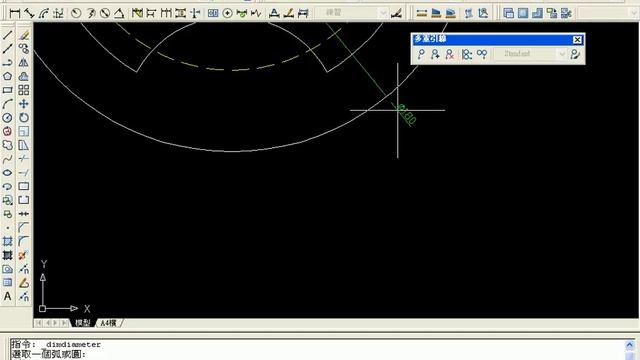This screenshot has height=360, width=640.
Task: Select the Angular dimension tool
Action: click(119, 13)
